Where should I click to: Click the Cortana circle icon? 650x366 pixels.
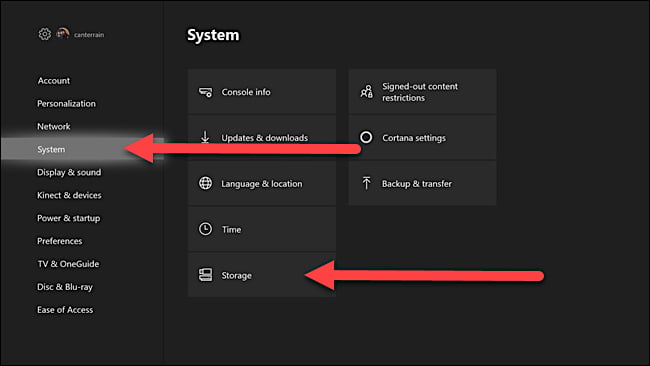coord(366,137)
